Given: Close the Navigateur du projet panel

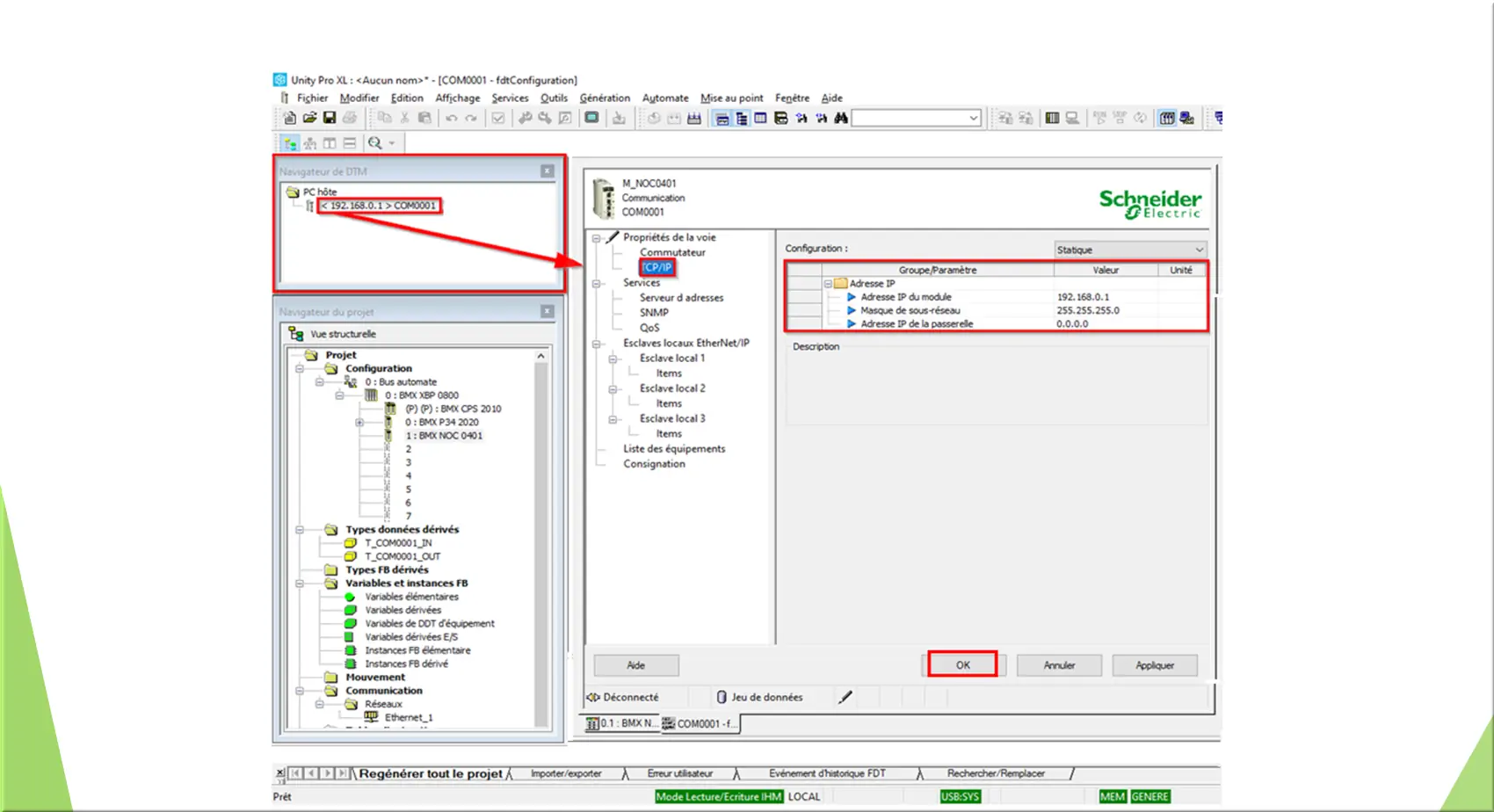Looking at the screenshot, I should (548, 311).
